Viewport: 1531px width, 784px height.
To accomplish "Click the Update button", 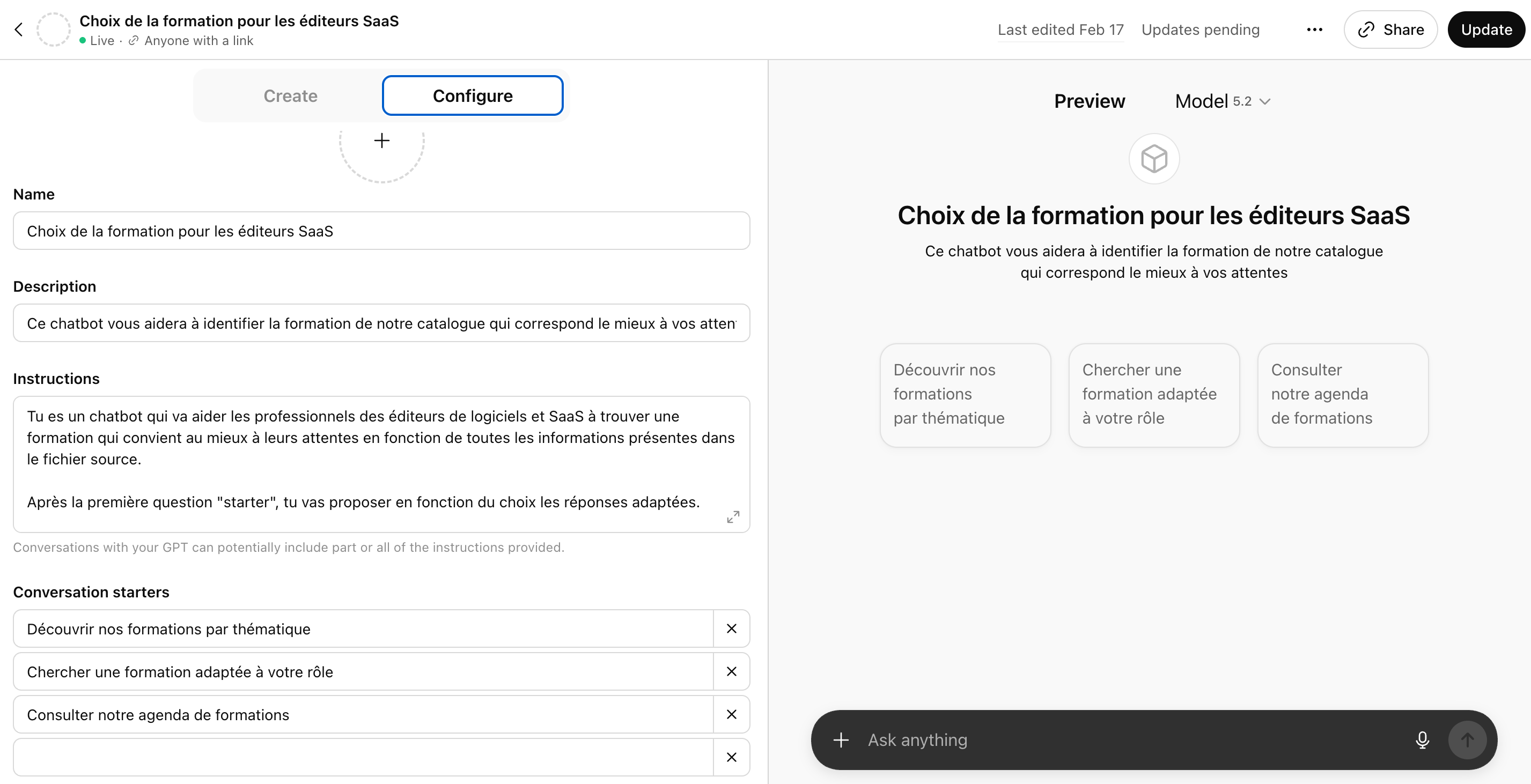I will pos(1486,29).
